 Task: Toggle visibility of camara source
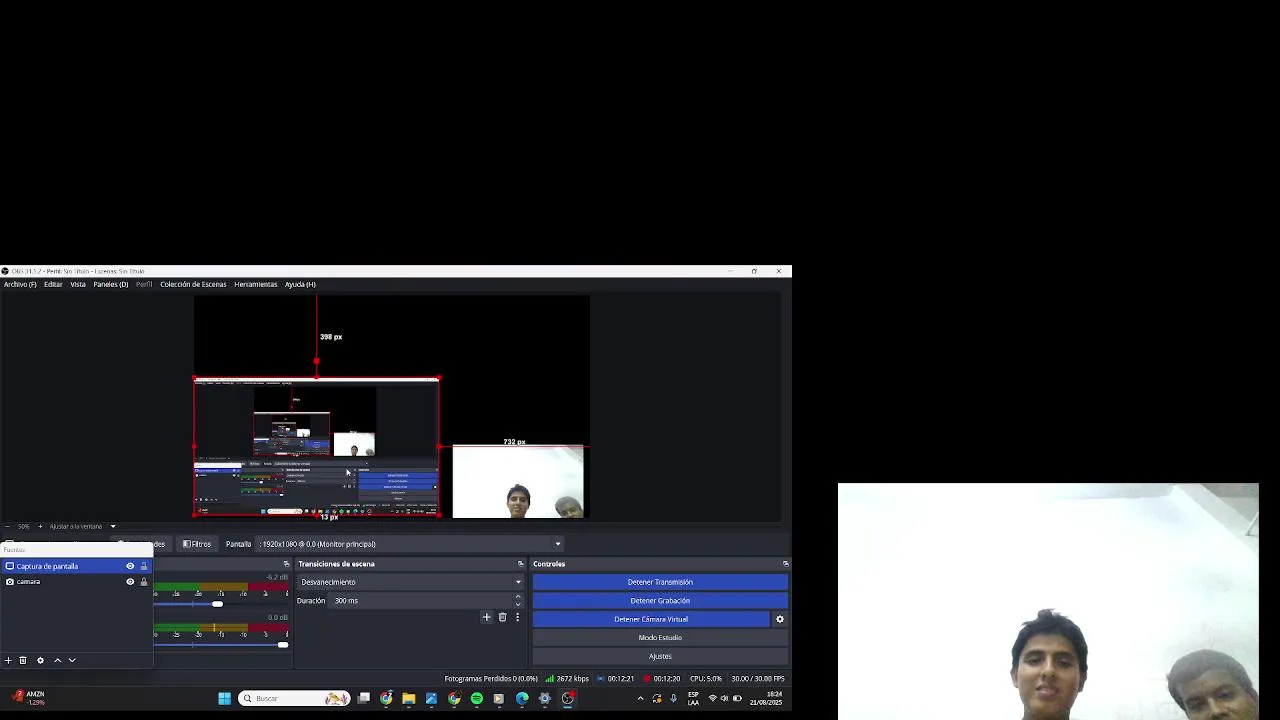[130, 582]
